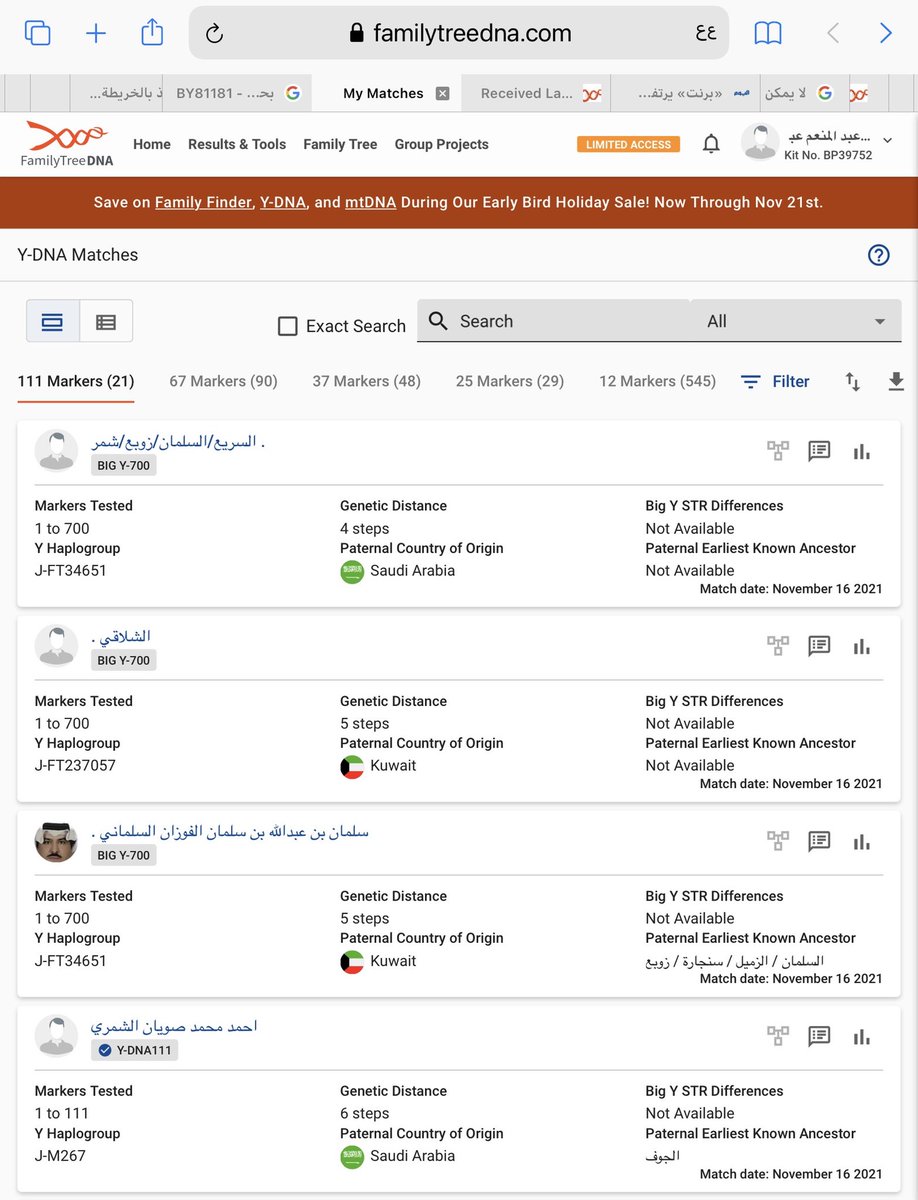Screen dimensions: 918x1200
Task: Click the Family Finder sale link
Action: [203, 202]
